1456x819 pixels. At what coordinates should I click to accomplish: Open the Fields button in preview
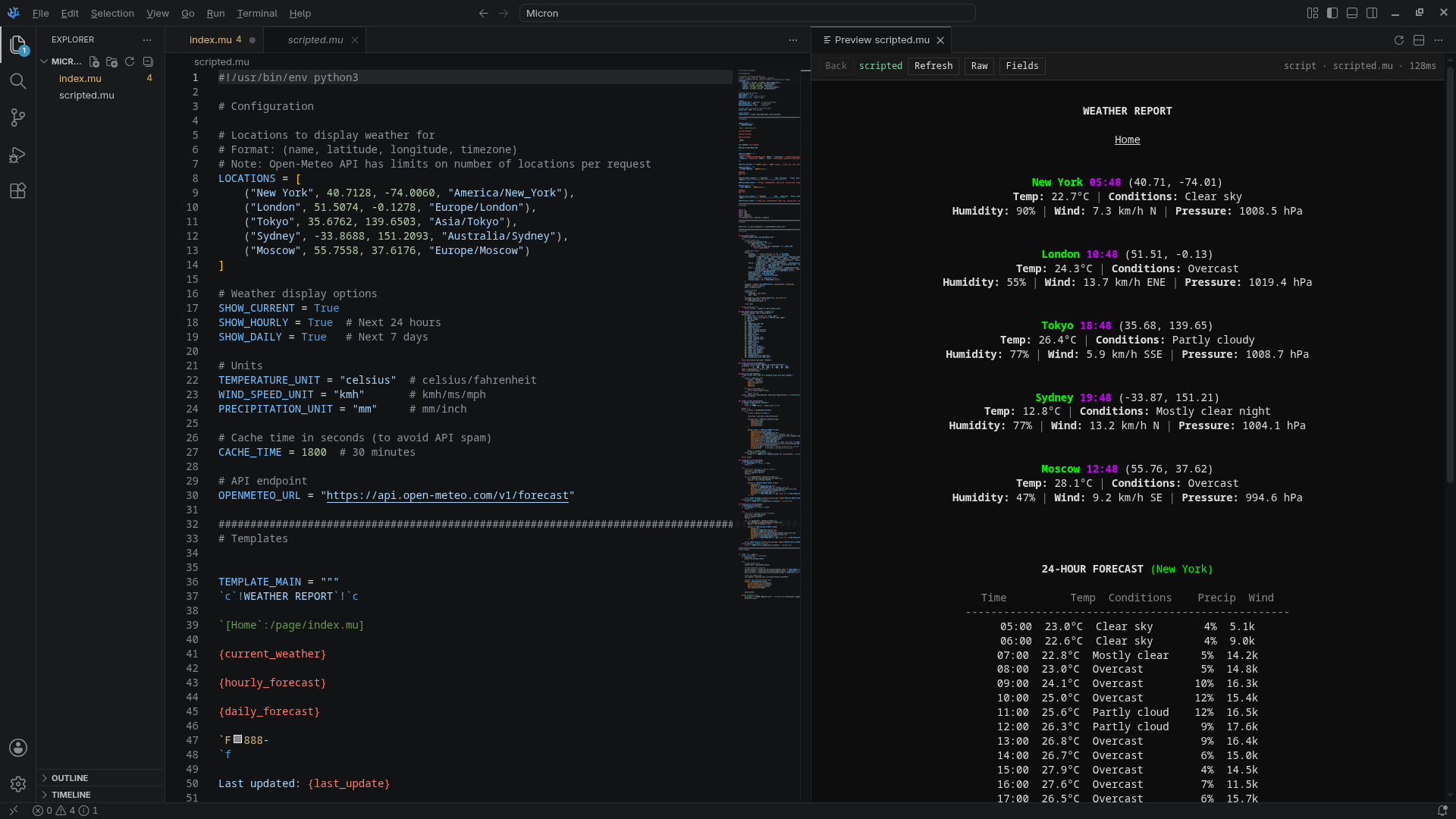click(1022, 66)
